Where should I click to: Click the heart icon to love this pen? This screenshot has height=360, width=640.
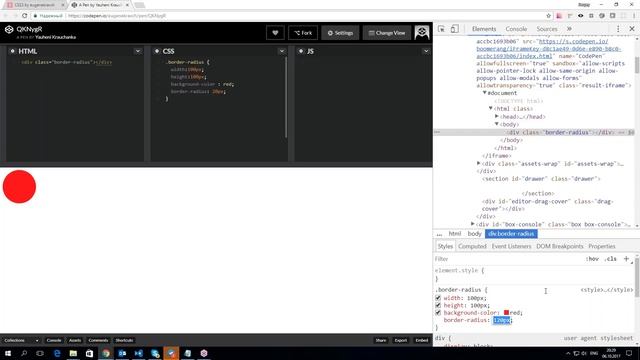coord(275,33)
